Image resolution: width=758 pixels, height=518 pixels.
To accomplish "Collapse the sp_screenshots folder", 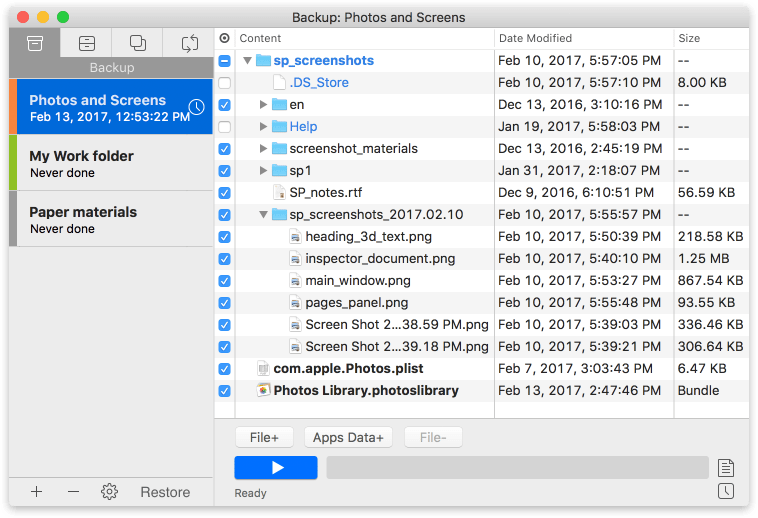I will [x=247, y=60].
